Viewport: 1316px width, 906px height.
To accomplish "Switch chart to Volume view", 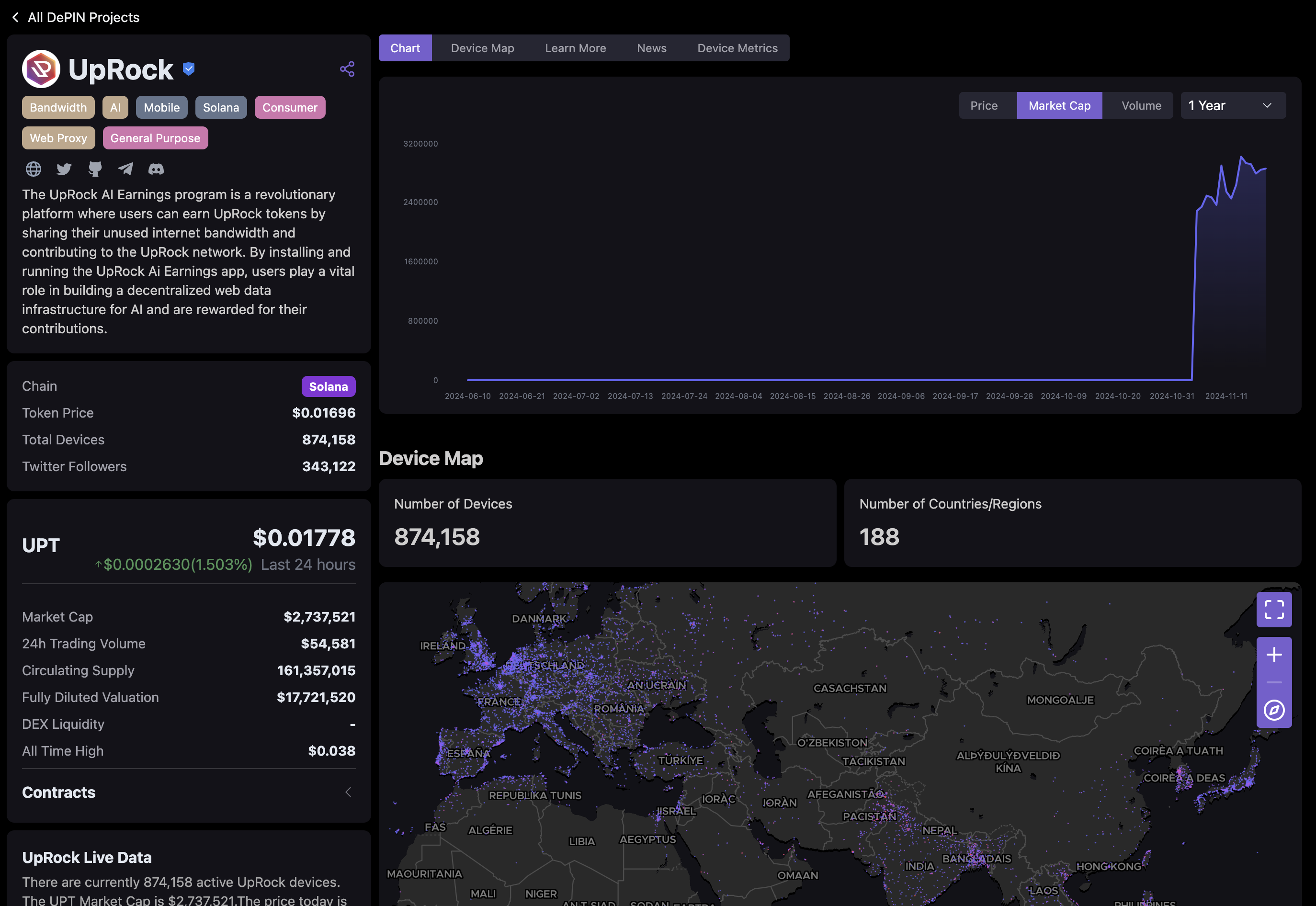I will pyautogui.click(x=1141, y=105).
